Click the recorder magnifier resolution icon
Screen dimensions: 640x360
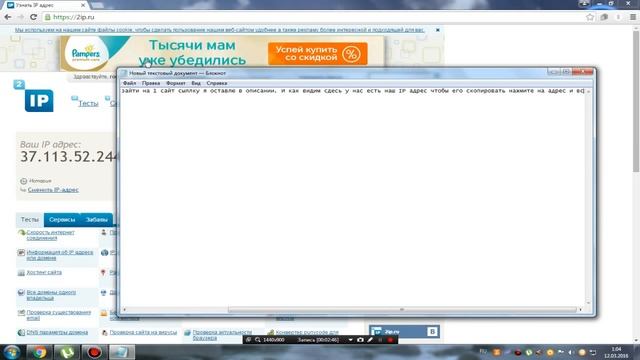258,340
